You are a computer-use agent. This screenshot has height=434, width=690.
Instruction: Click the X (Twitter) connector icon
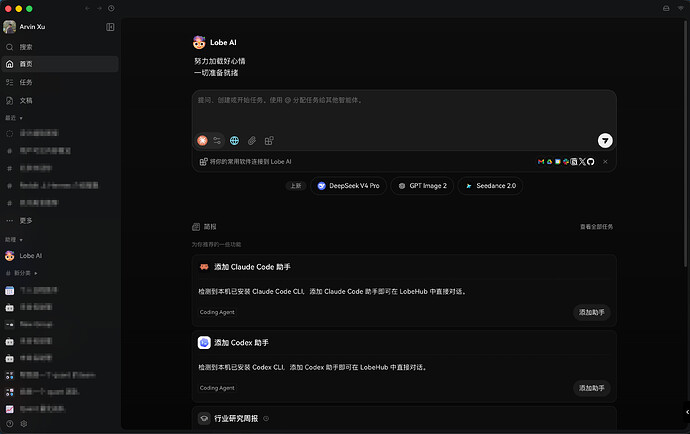582,162
